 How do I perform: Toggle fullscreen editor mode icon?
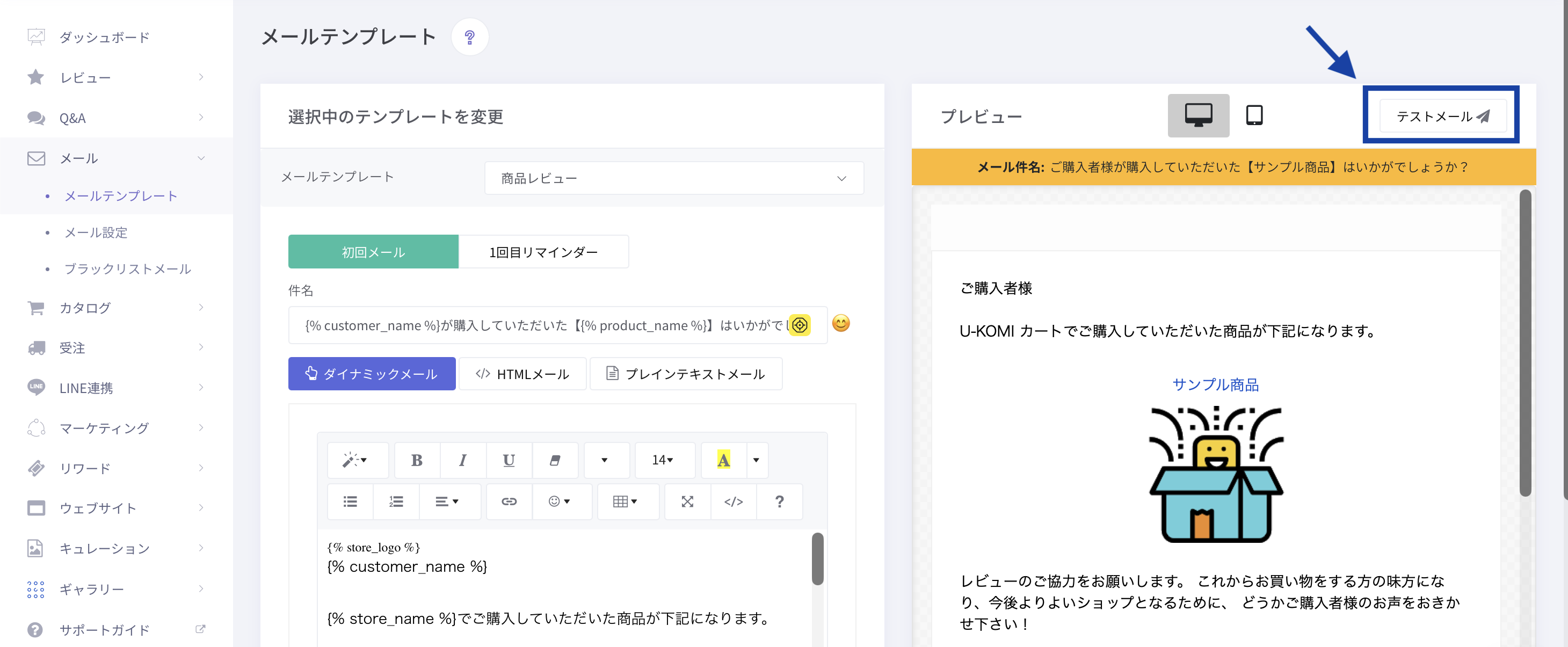tap(687, 501)
